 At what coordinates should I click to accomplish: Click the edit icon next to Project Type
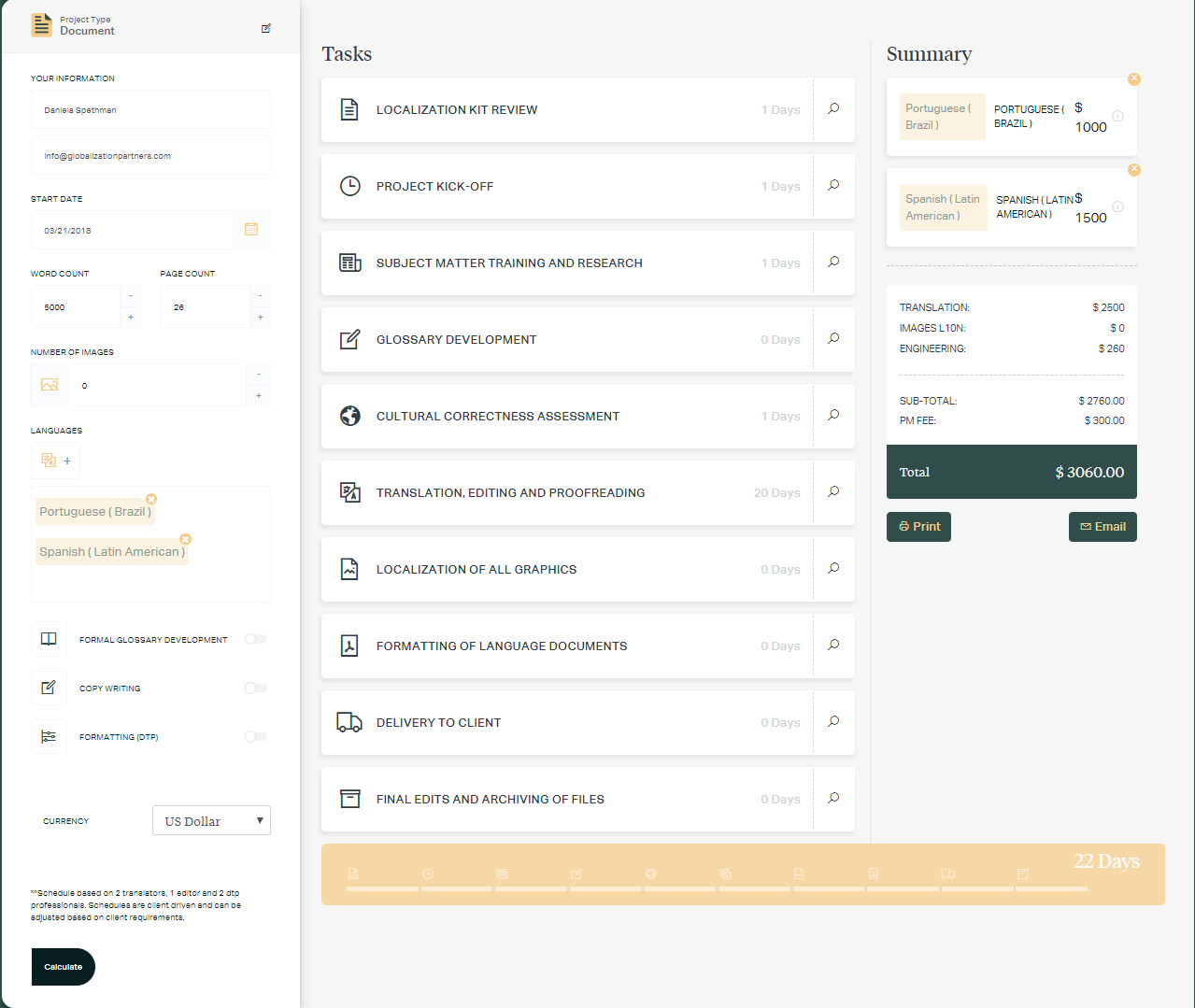tap(266, 29)
